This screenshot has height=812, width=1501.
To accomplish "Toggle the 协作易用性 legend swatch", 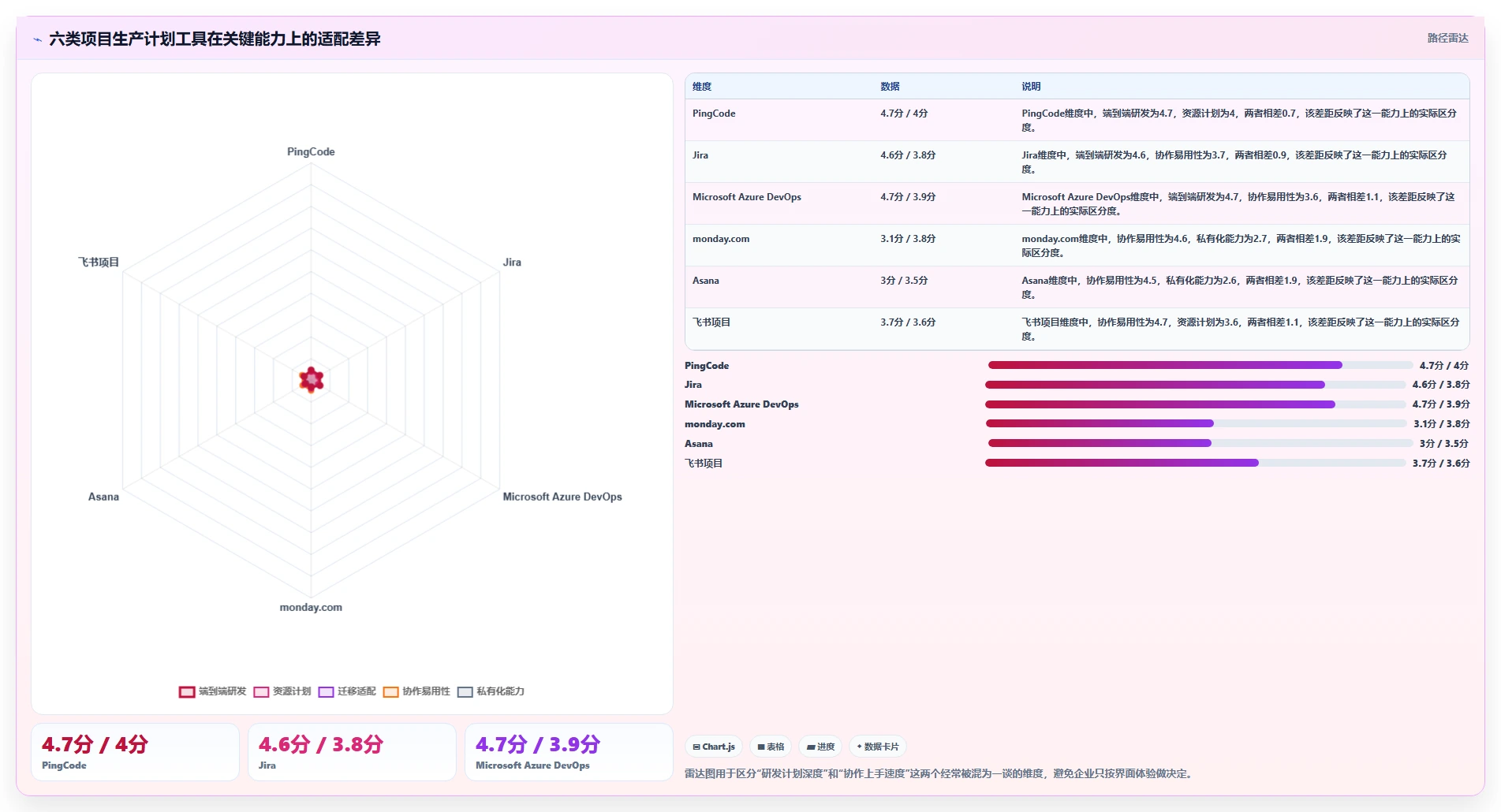I will point(390,691).
